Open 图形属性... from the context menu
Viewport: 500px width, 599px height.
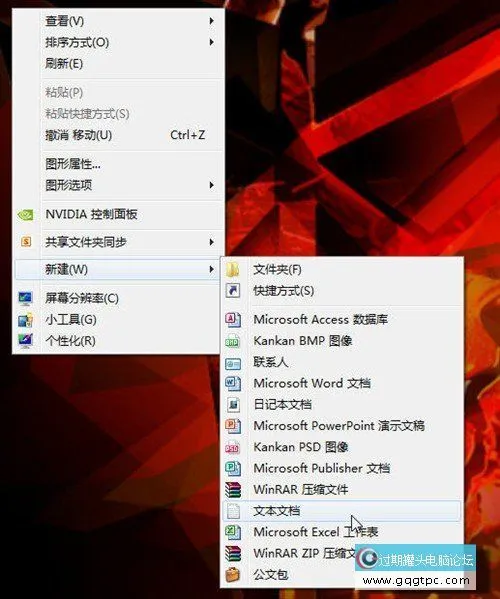pos(118,164)
